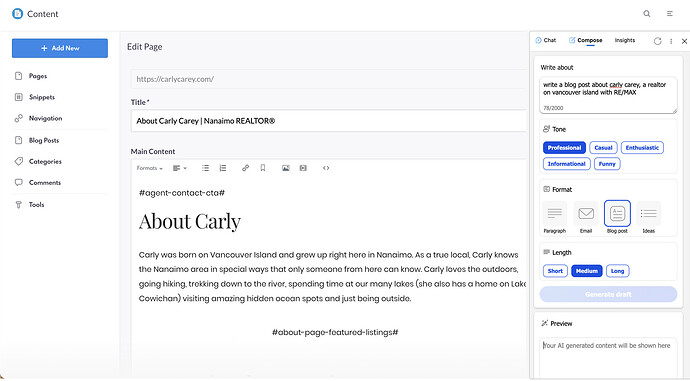Viewport: 690px width, 381px height.
Task: Choose the Short length option
Action: [x=555, y=271]
